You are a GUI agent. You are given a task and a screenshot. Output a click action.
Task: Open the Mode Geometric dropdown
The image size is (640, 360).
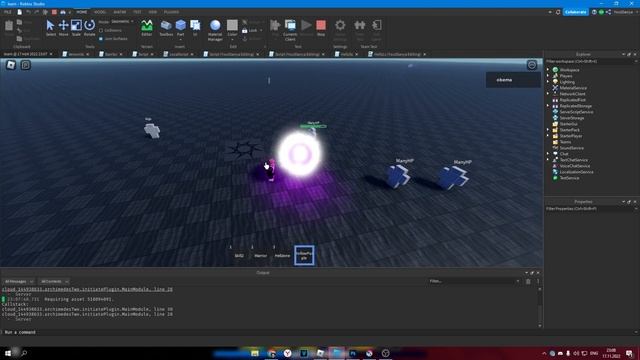tap(122, 21)
